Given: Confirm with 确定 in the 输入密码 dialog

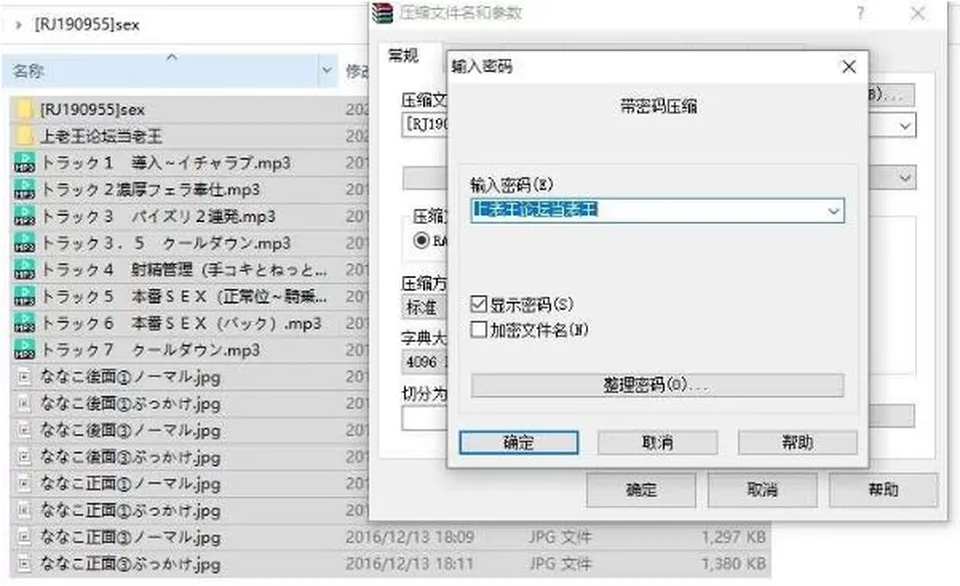Looking at the screenshot, I should tap(519, 443).
